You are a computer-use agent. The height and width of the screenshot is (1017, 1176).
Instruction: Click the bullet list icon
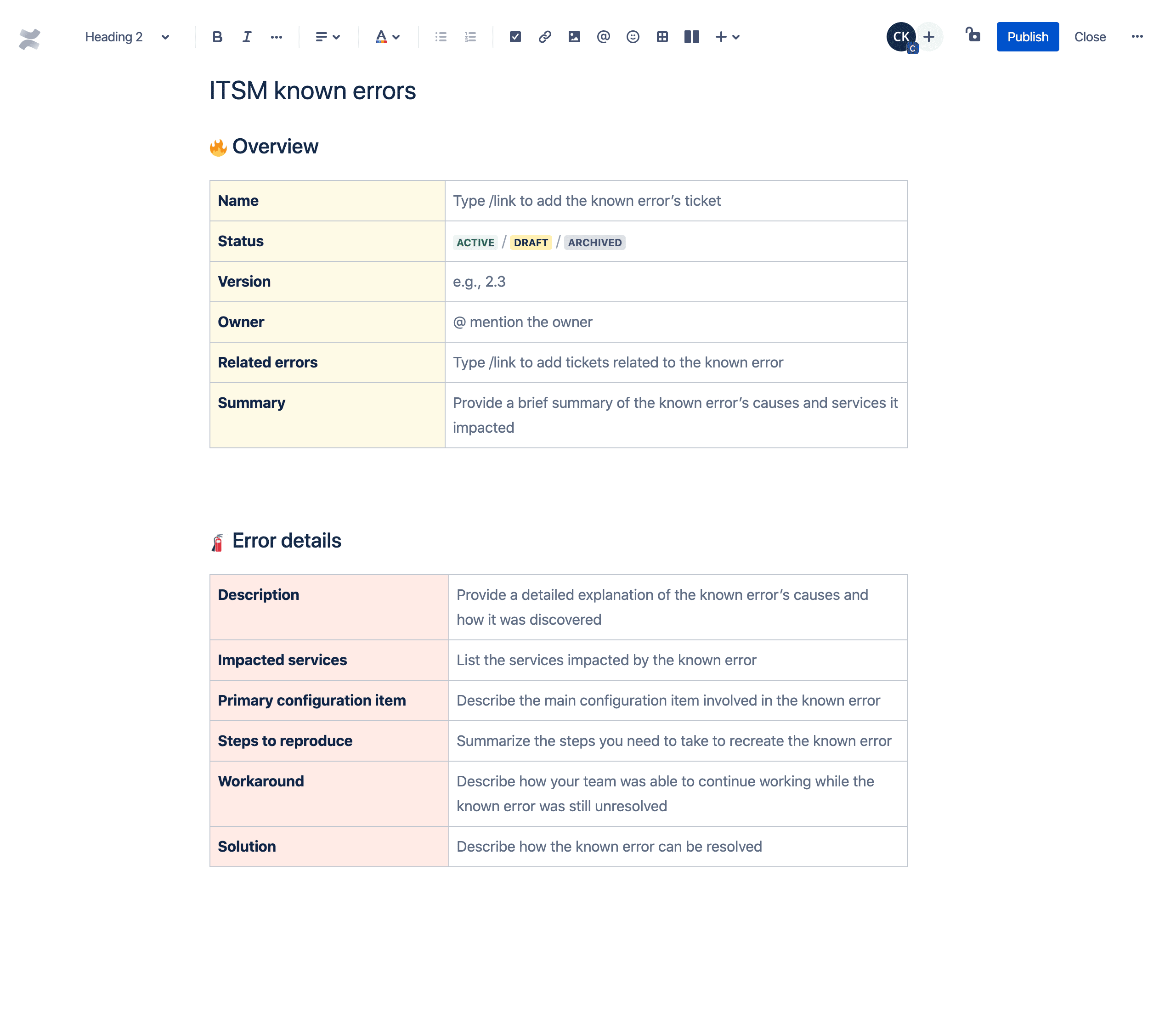[x=440, y=37]
